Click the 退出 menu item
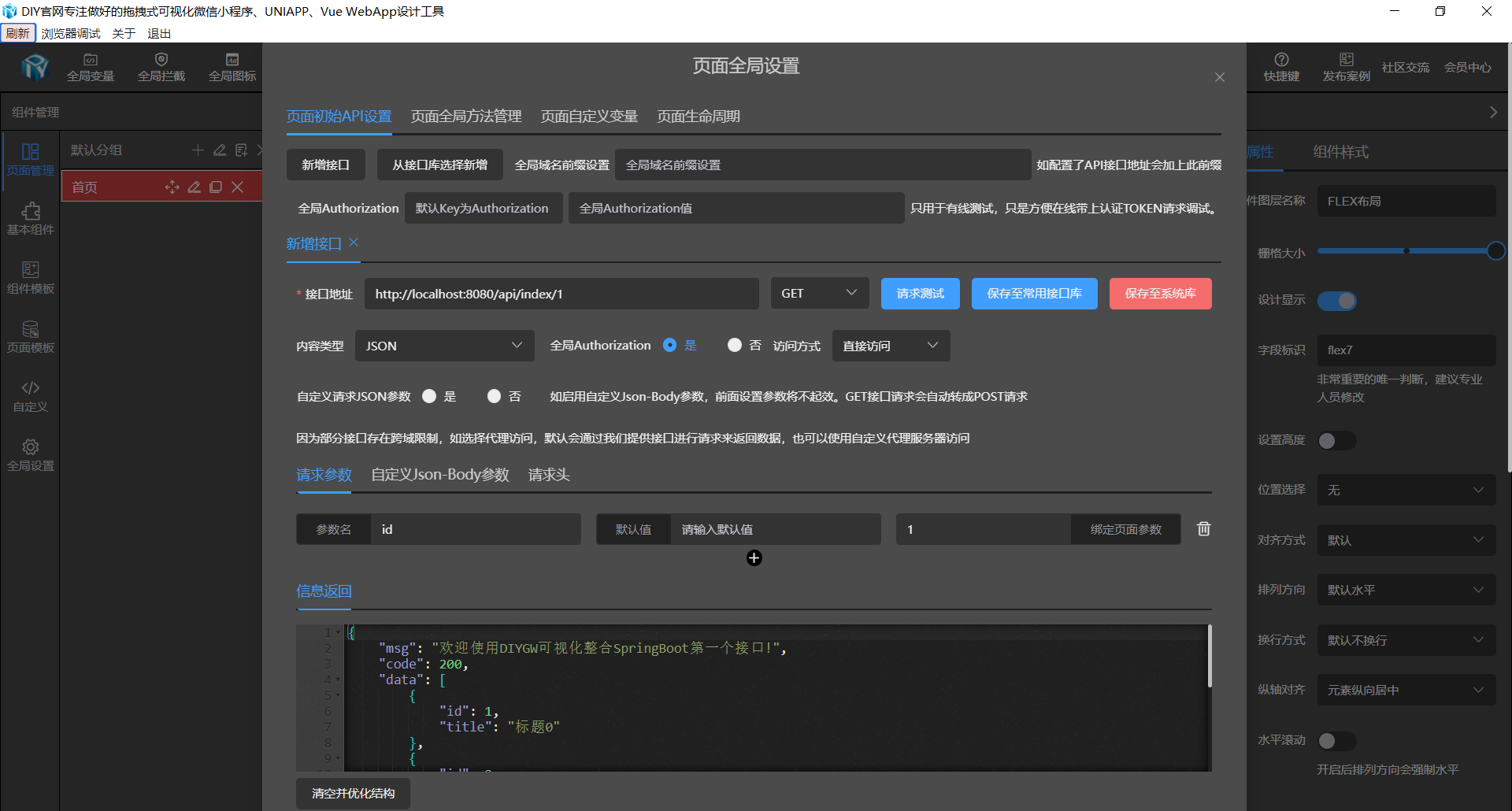 [x=159, y=33]
